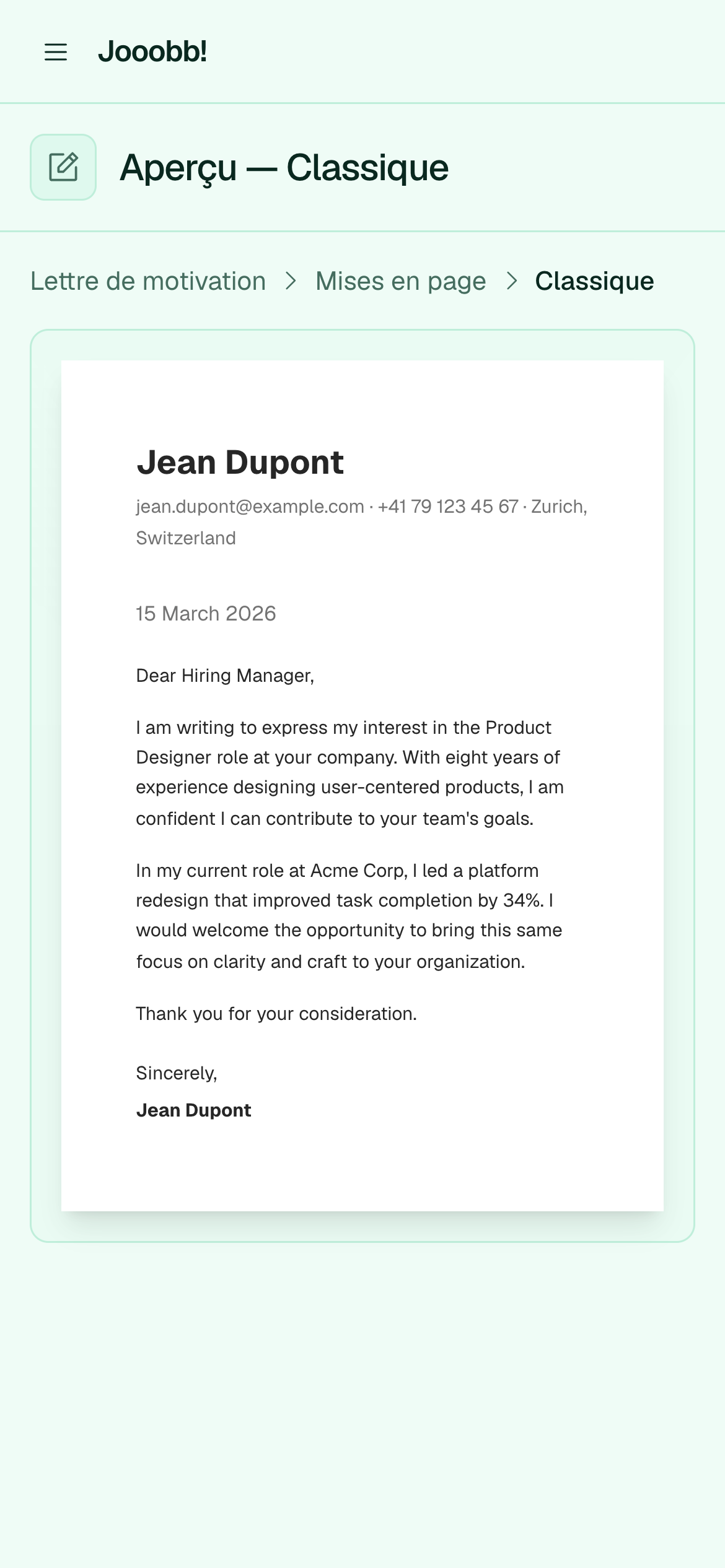The image size is (725, 1568).
Task: Click the first paragraph about Product Designer role
Action: coord(350,773)
